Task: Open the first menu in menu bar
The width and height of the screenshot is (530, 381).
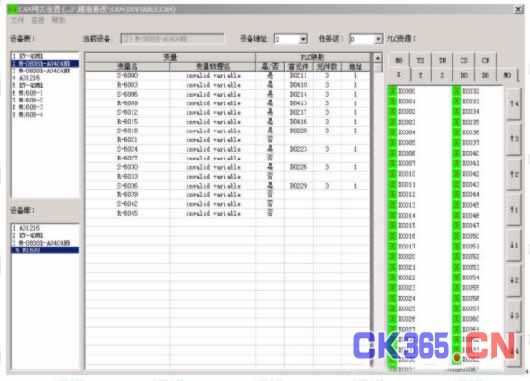Action: tap(17, 20)
